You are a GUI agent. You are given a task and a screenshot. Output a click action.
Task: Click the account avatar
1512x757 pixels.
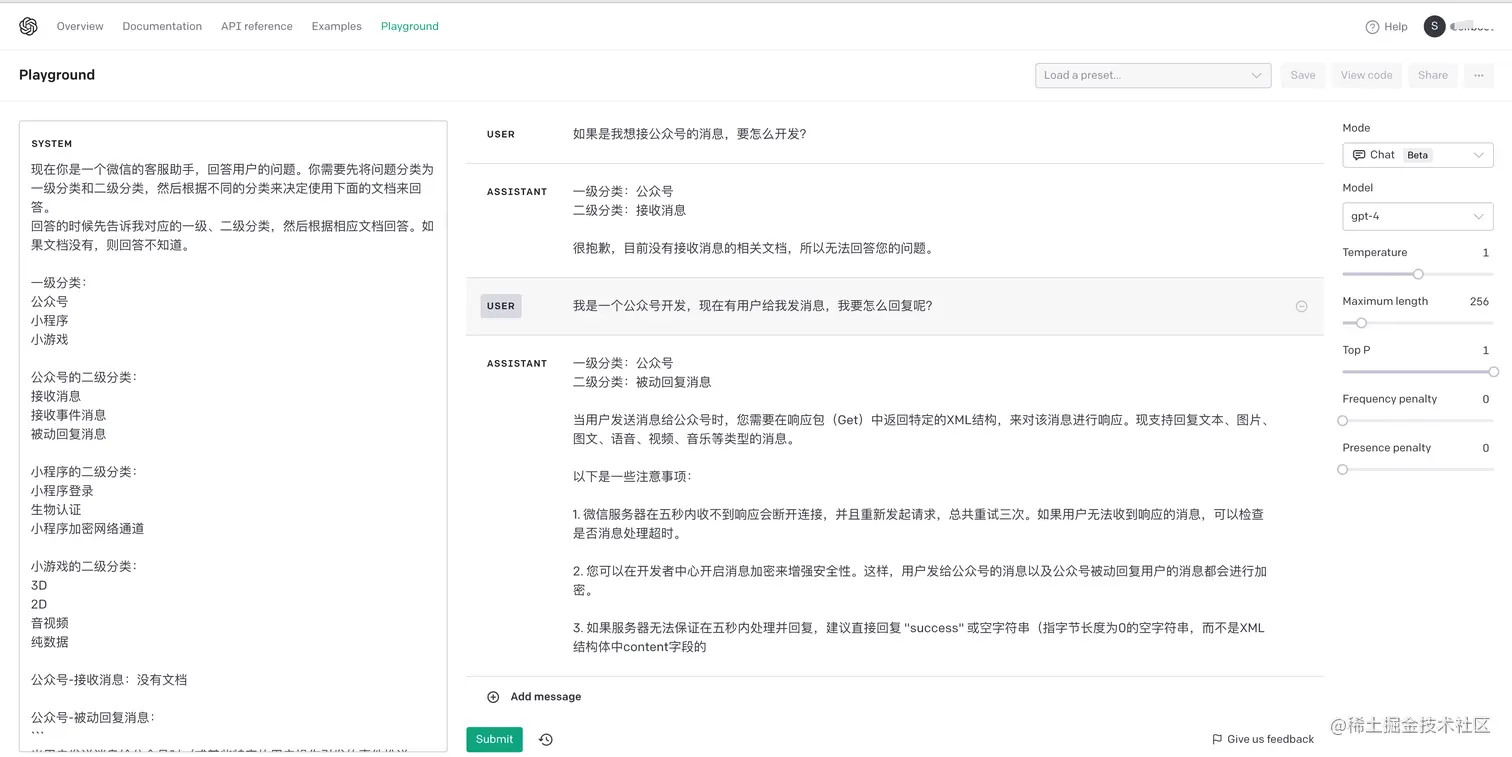pyautogui.click(x=1434, y=26)
